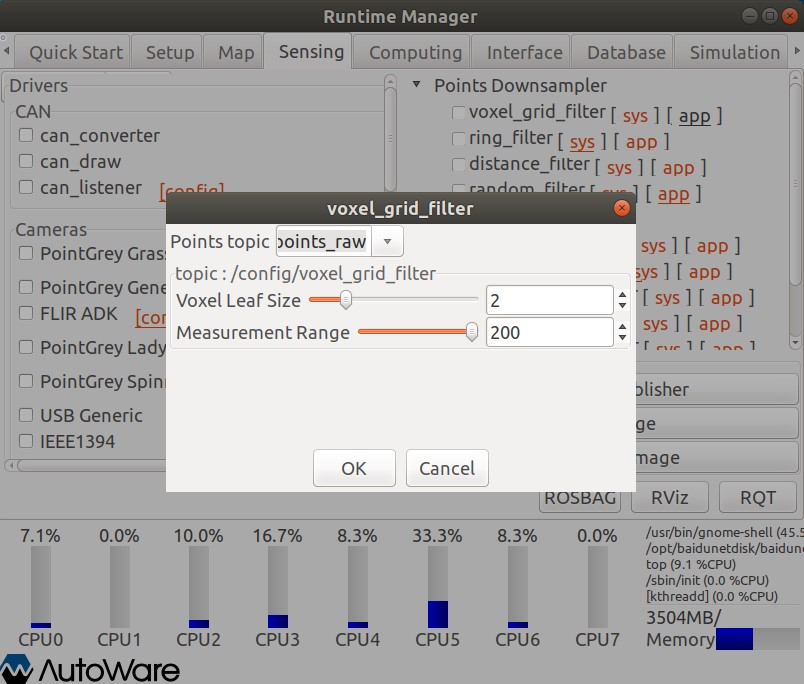Image resolution: width=804 pixels, height=684 pixels.
Task: Click the CPU5 usage bar
Action: (437, 587)
